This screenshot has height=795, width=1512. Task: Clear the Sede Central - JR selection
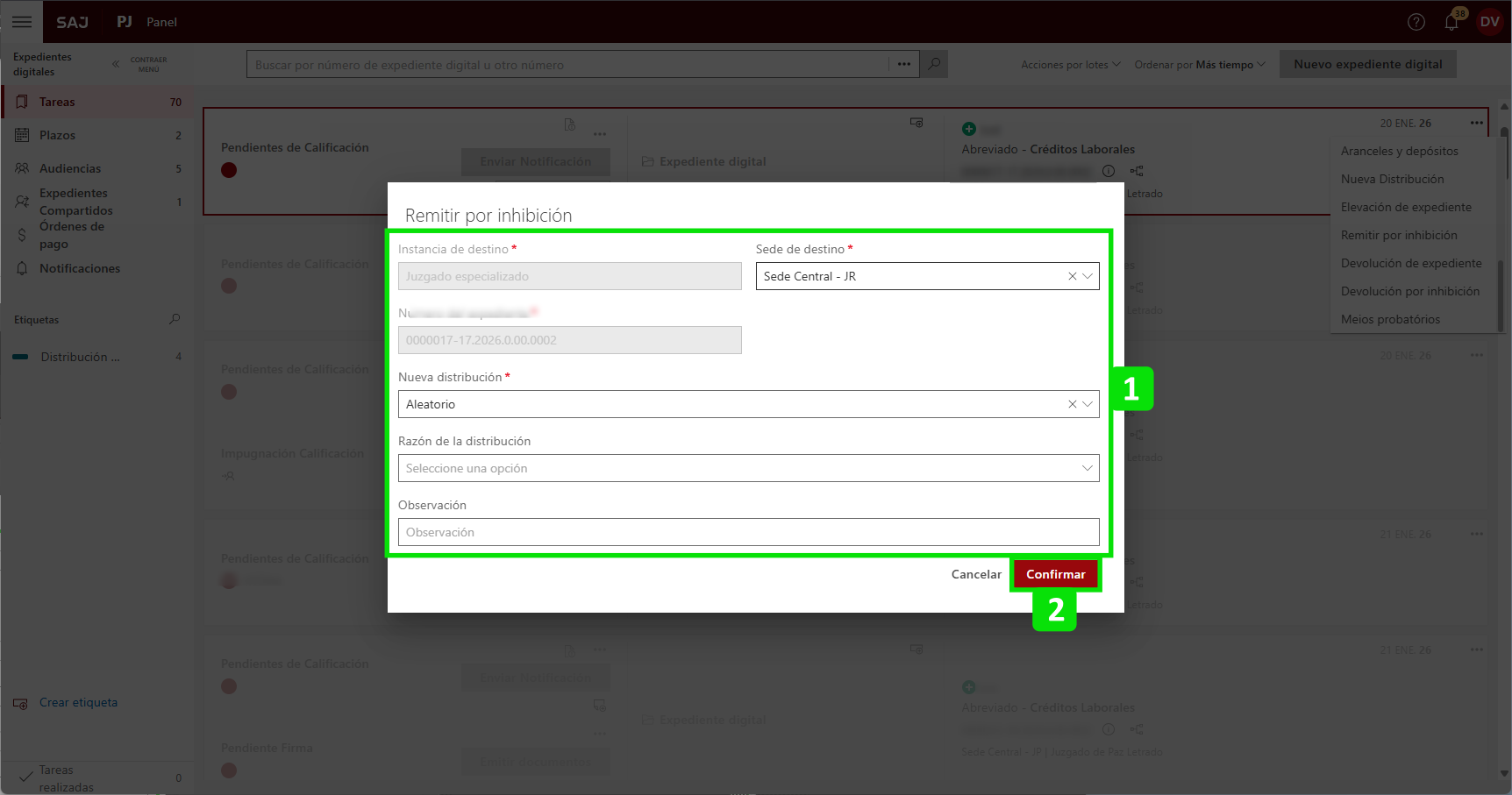[1072, 276]
